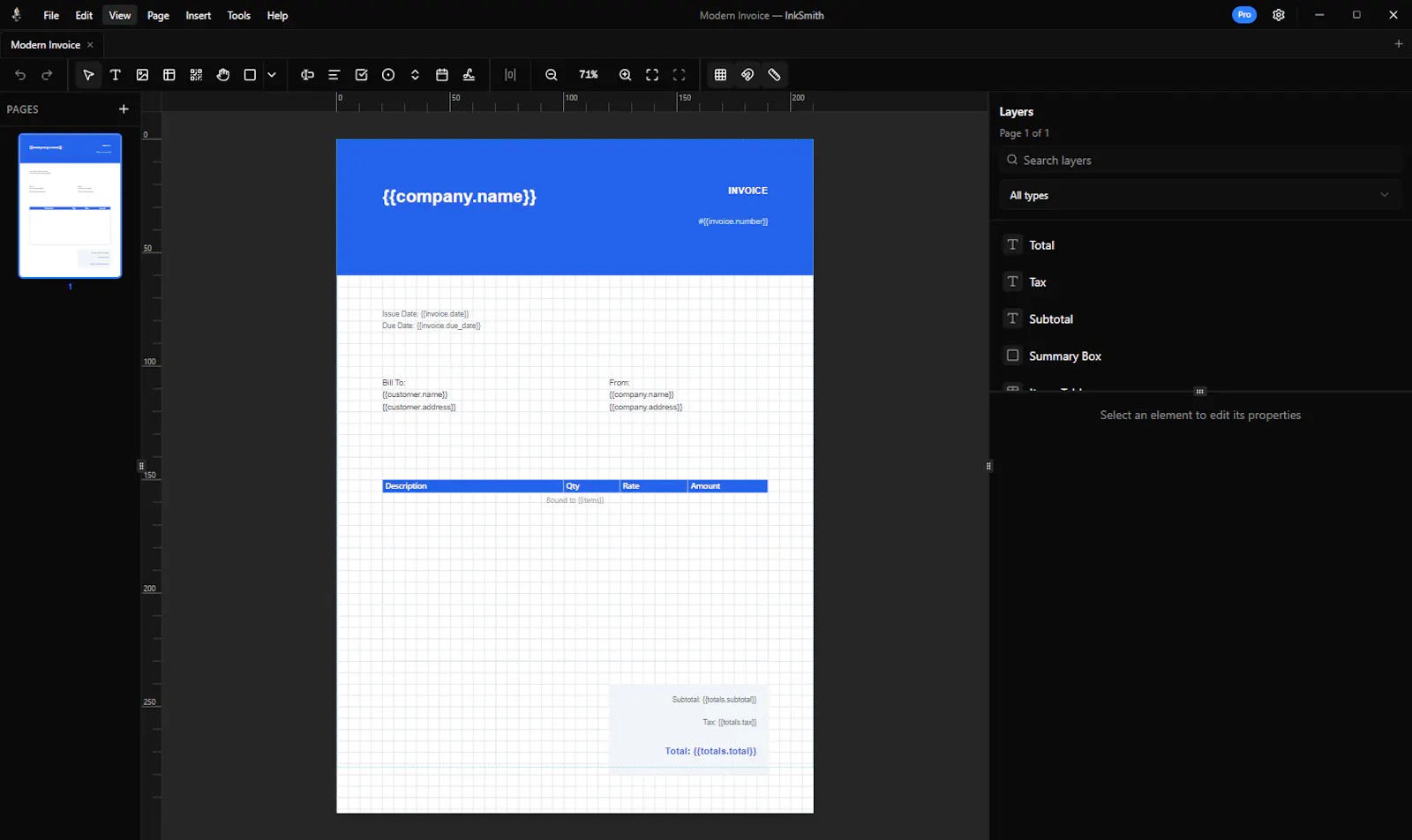
Task: Click the date picker field tool
Action: click(x=442, y=75)
